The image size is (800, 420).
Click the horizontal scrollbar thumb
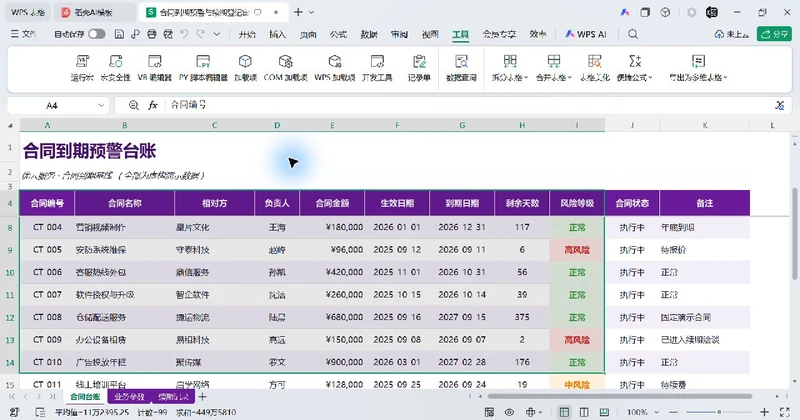619,396
